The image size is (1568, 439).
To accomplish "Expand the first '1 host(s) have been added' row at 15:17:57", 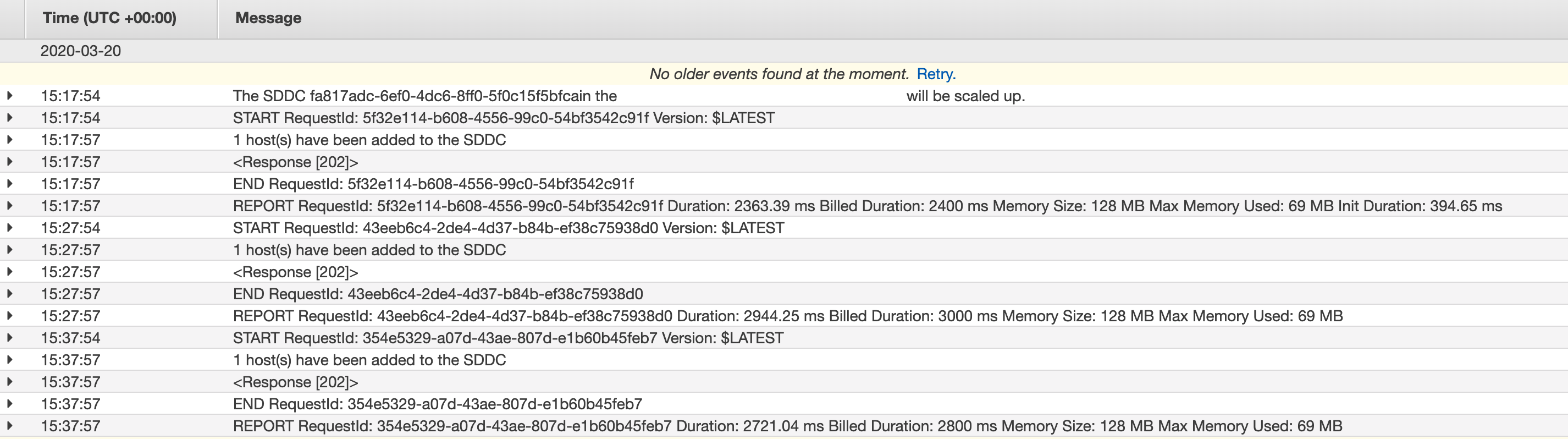I will click(10, 139).
